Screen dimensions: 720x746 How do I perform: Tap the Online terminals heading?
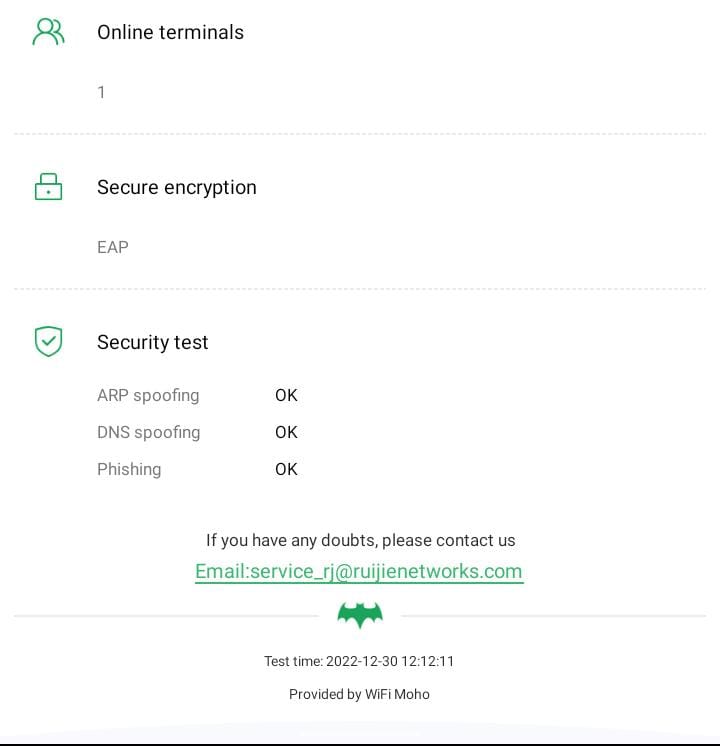point(170,32)
